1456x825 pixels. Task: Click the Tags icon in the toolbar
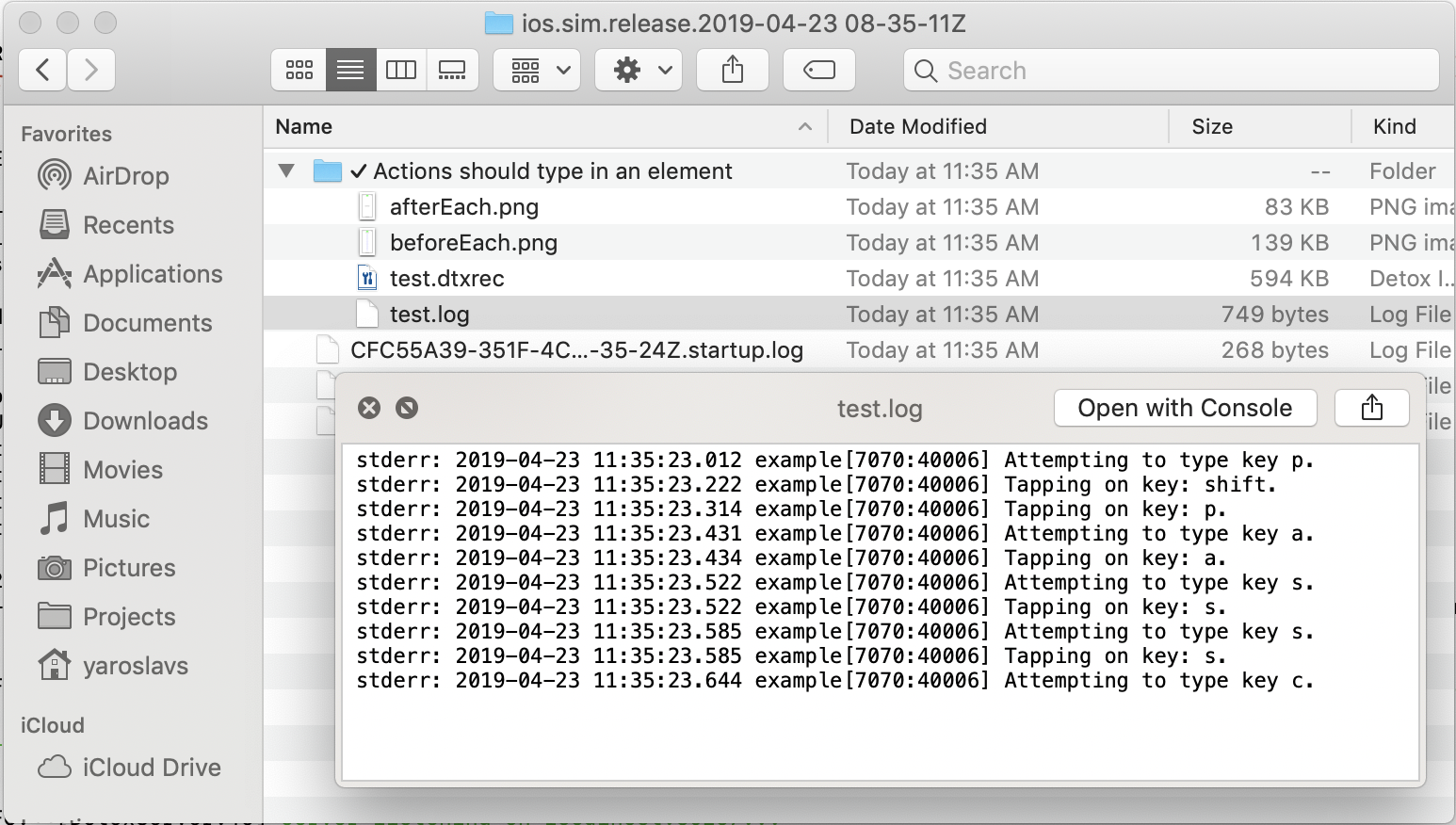pyautogui.click(x=818, y=69)
